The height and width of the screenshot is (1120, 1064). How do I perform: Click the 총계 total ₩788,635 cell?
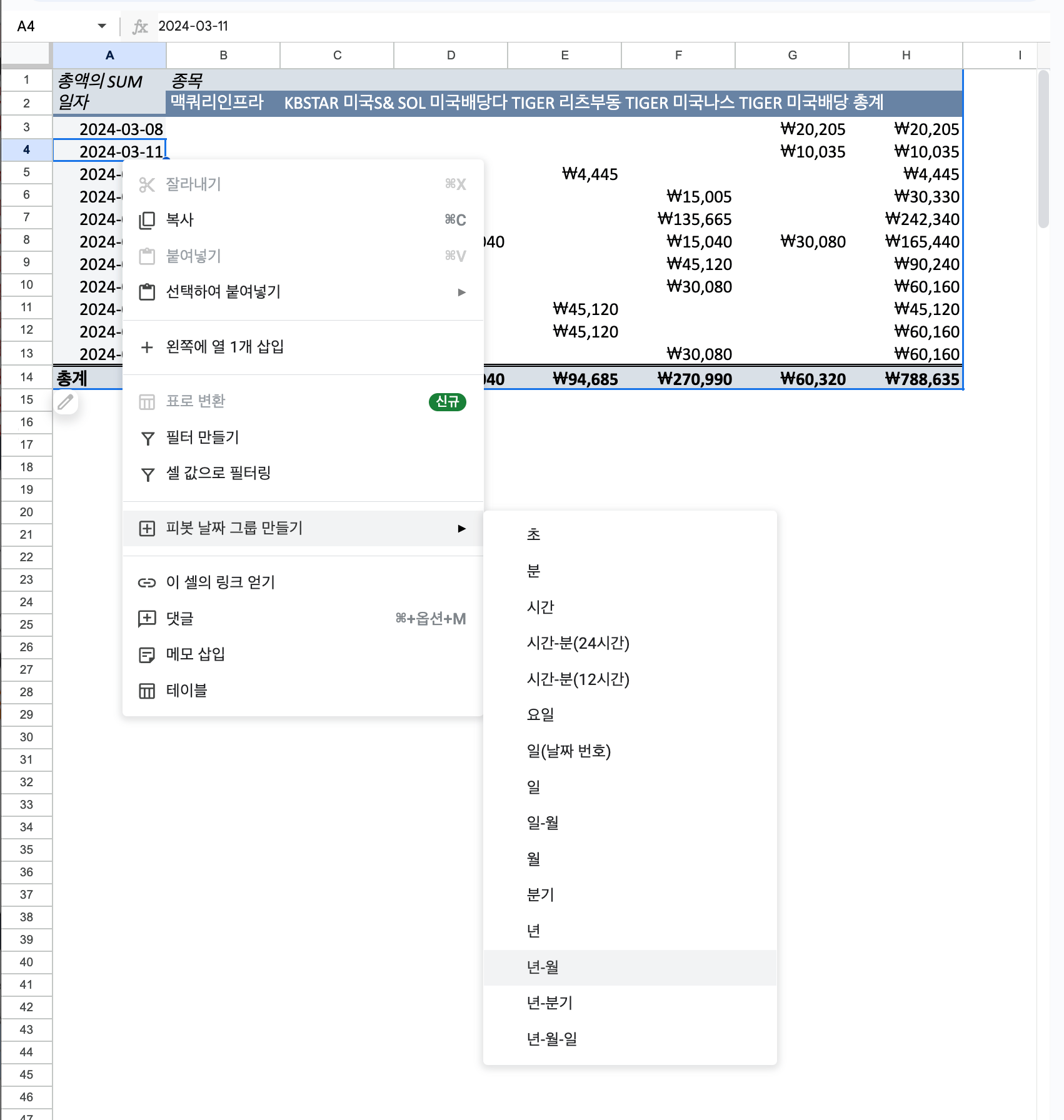point(906,379)
